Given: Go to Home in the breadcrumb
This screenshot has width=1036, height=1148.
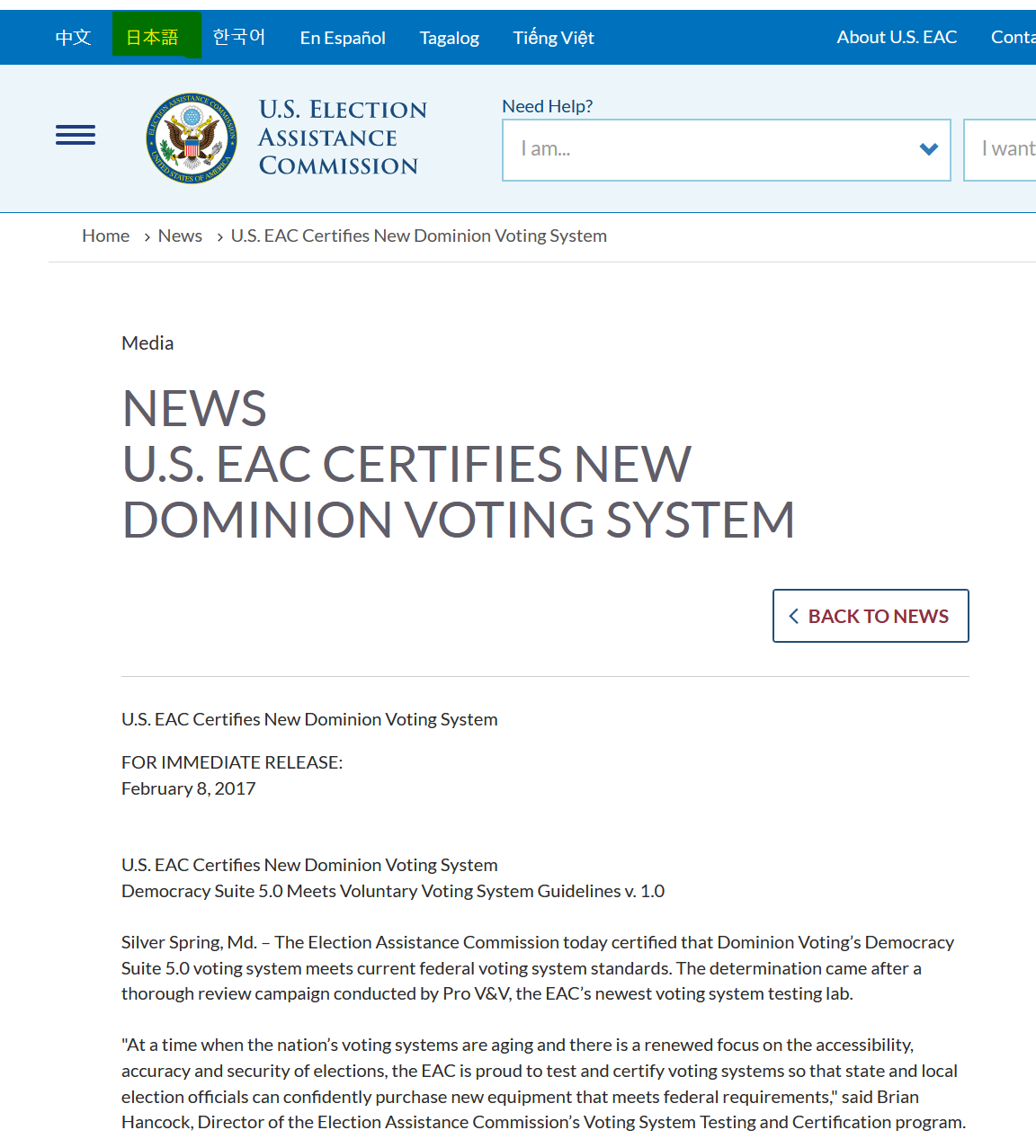Looking at the screenshot, I should [106, 236].
